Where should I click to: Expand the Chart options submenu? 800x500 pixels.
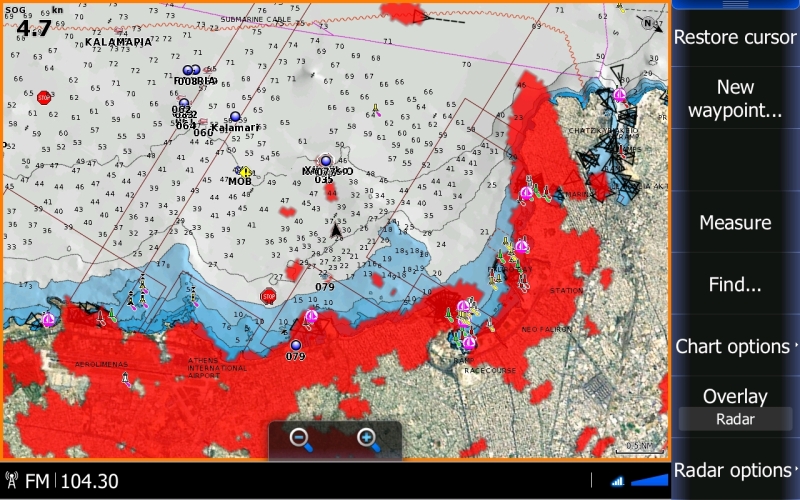click(735, 347)
